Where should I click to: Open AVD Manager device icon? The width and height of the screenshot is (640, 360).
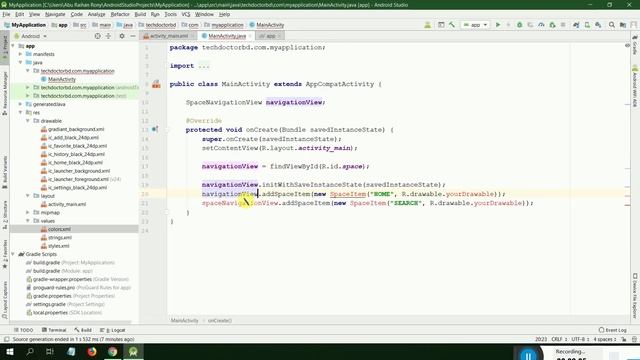pyautogui.click(x=587, y=25)
